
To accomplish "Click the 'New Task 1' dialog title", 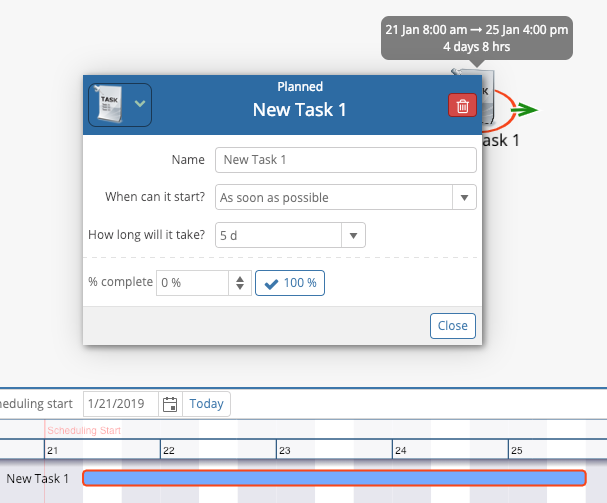I will [300, 110].
